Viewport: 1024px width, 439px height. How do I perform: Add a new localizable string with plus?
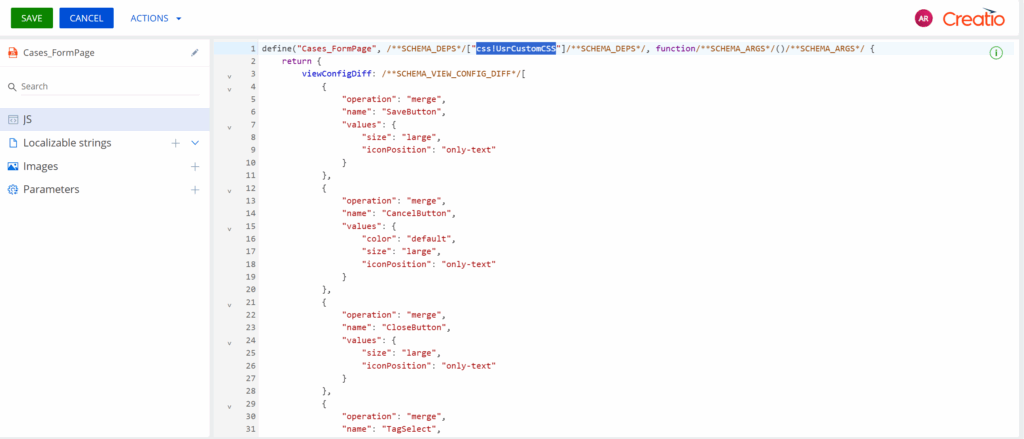175,143
